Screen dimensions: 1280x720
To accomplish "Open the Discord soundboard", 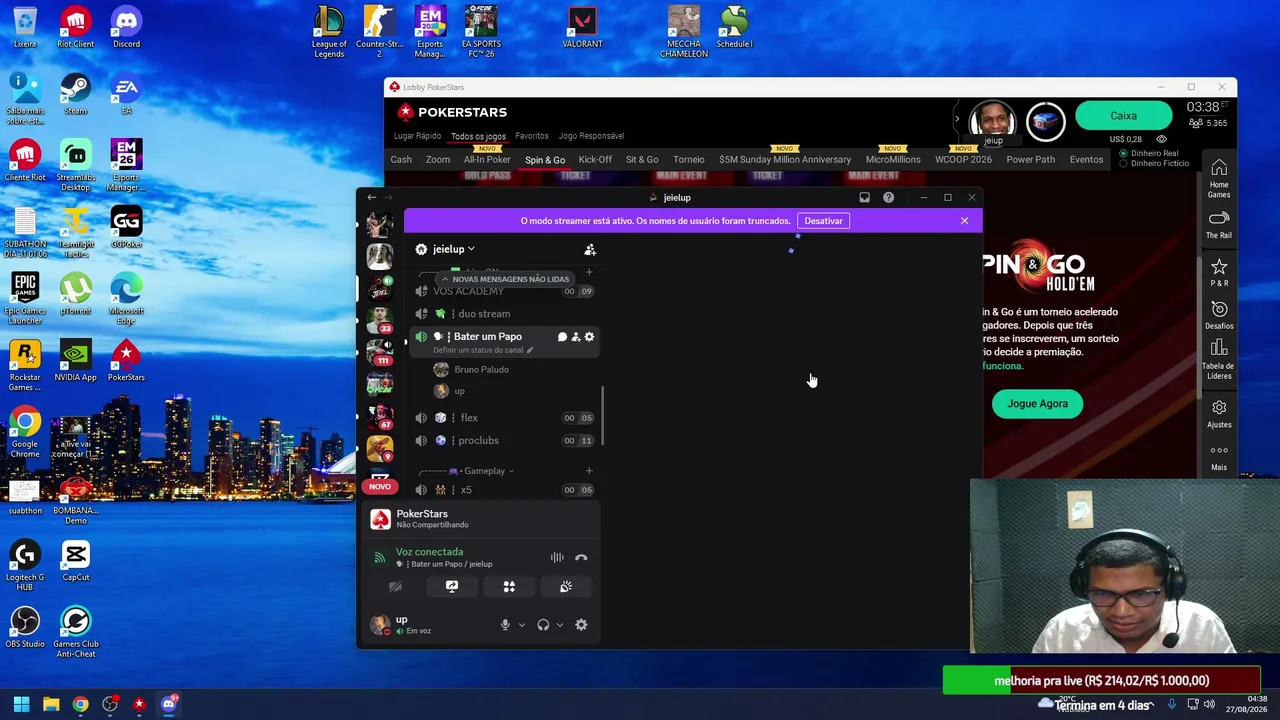I will click(x=566, y=587).
